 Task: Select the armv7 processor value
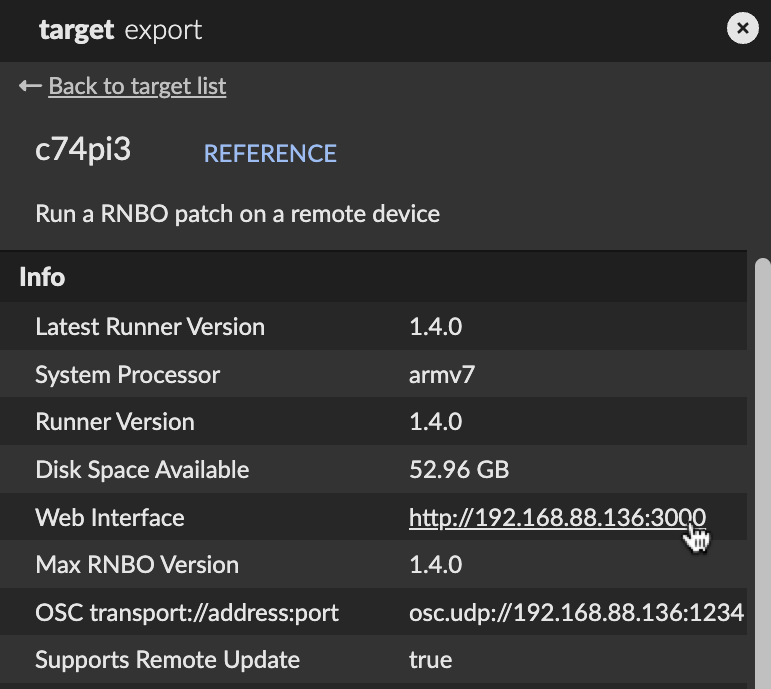point(442,375)
